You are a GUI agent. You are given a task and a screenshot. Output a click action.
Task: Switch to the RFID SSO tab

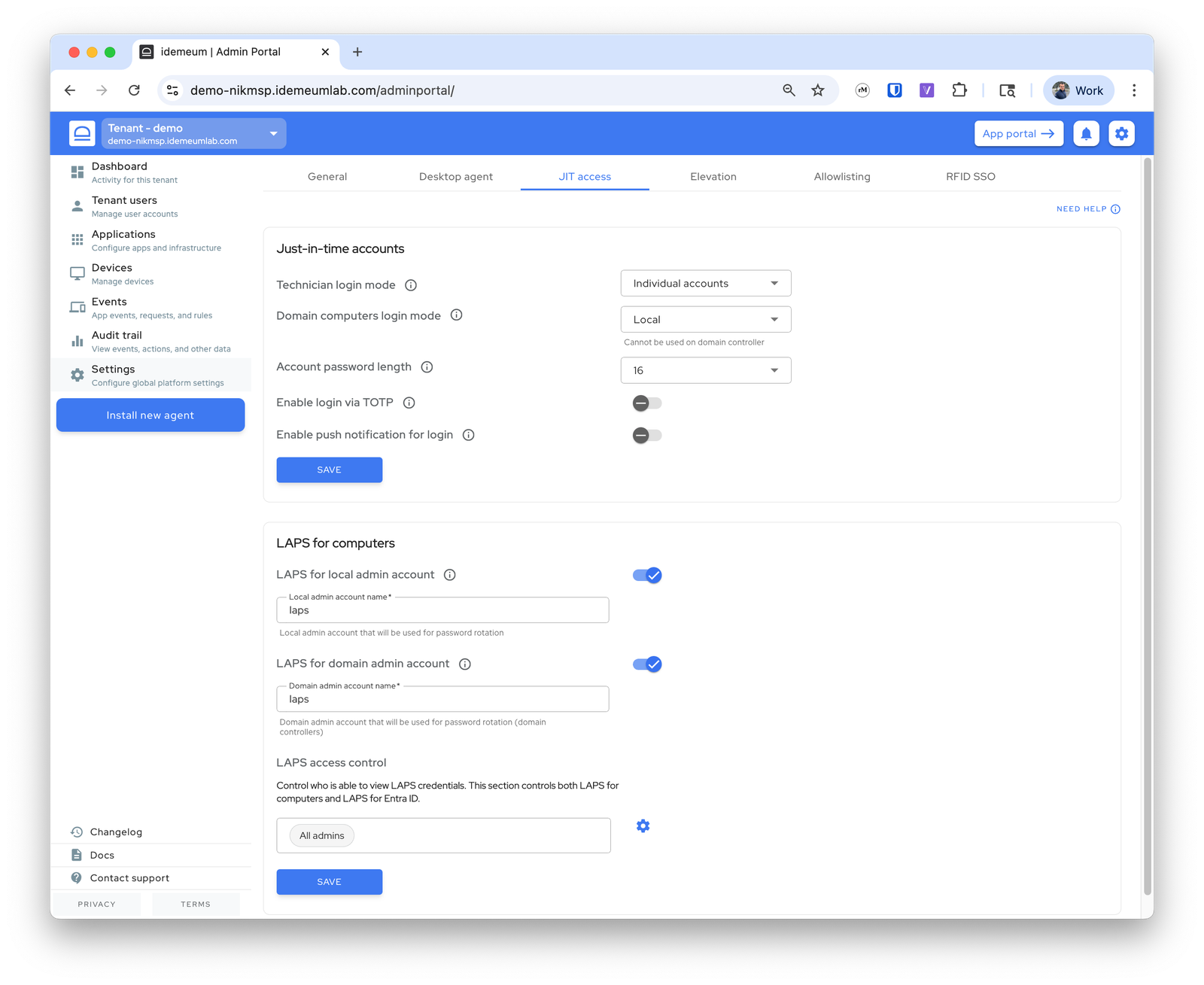coord(971,177)
